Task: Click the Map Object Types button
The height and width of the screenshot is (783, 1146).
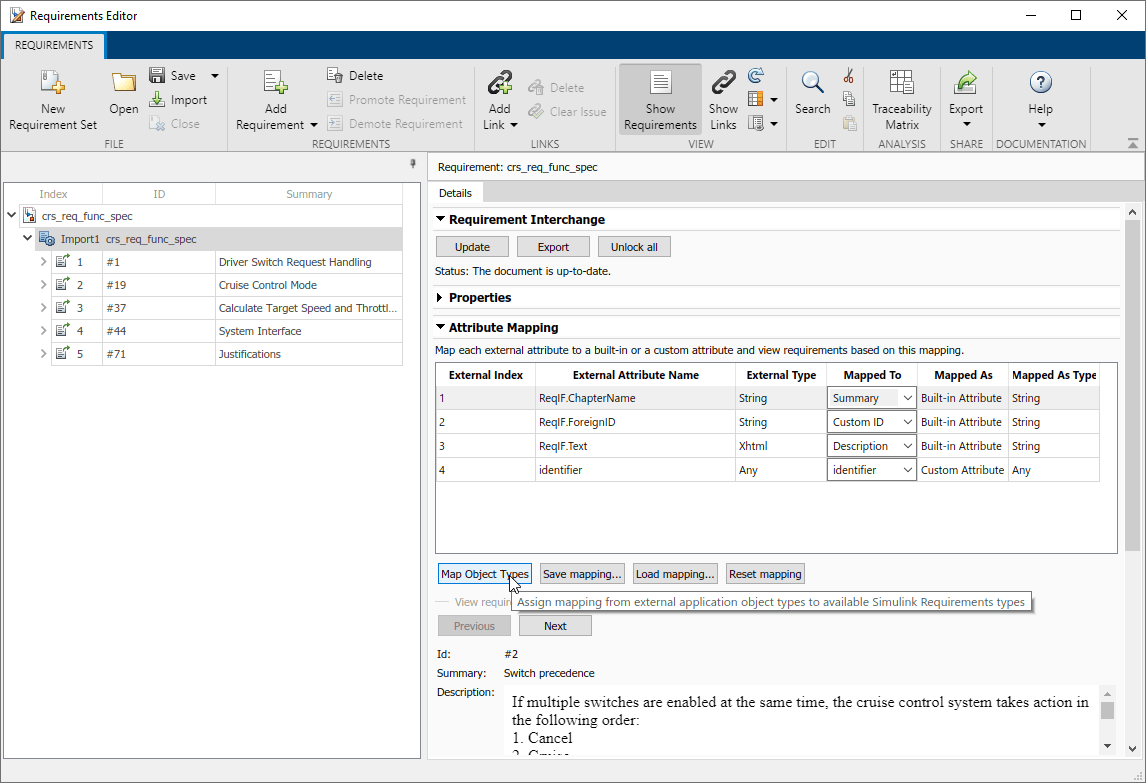Action: click(x=485, y=574)
